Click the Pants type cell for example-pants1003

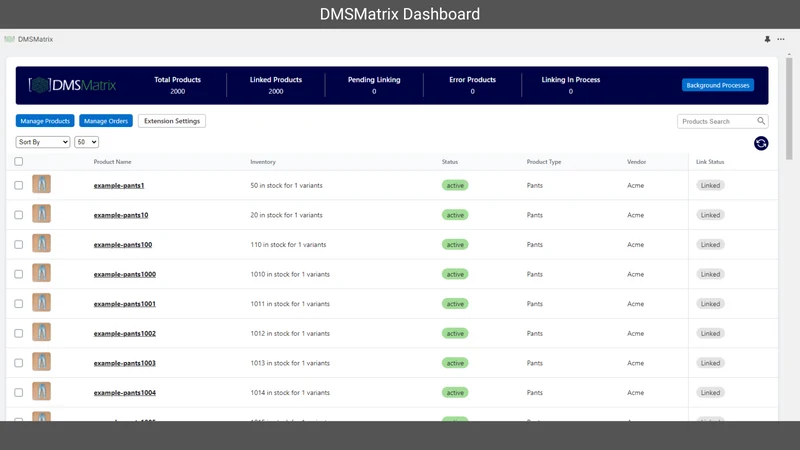tap(535, 363)
